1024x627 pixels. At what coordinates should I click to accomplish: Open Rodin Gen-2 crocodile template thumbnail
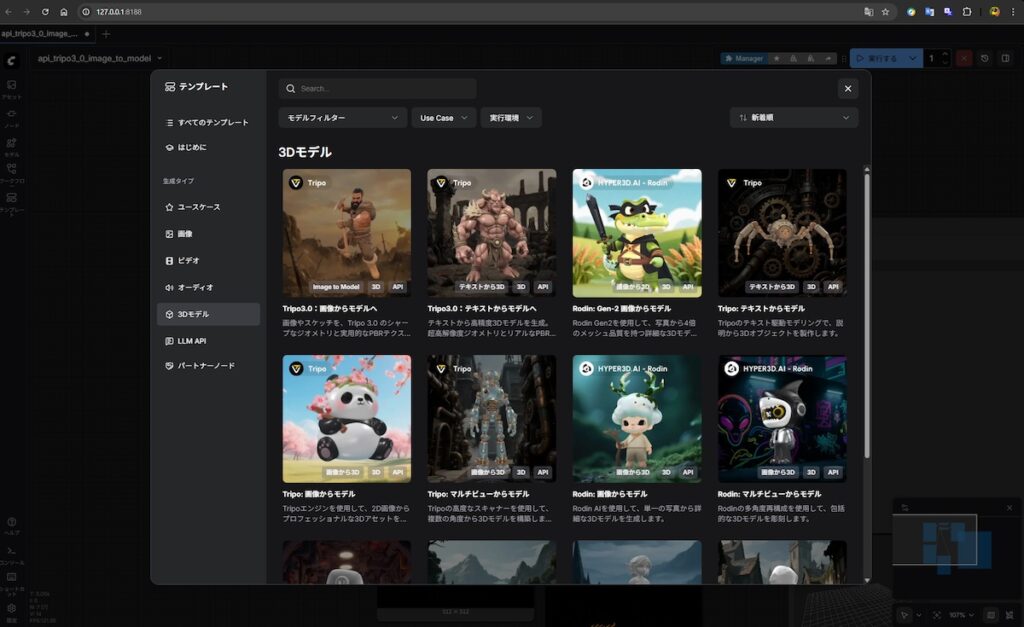636,232
